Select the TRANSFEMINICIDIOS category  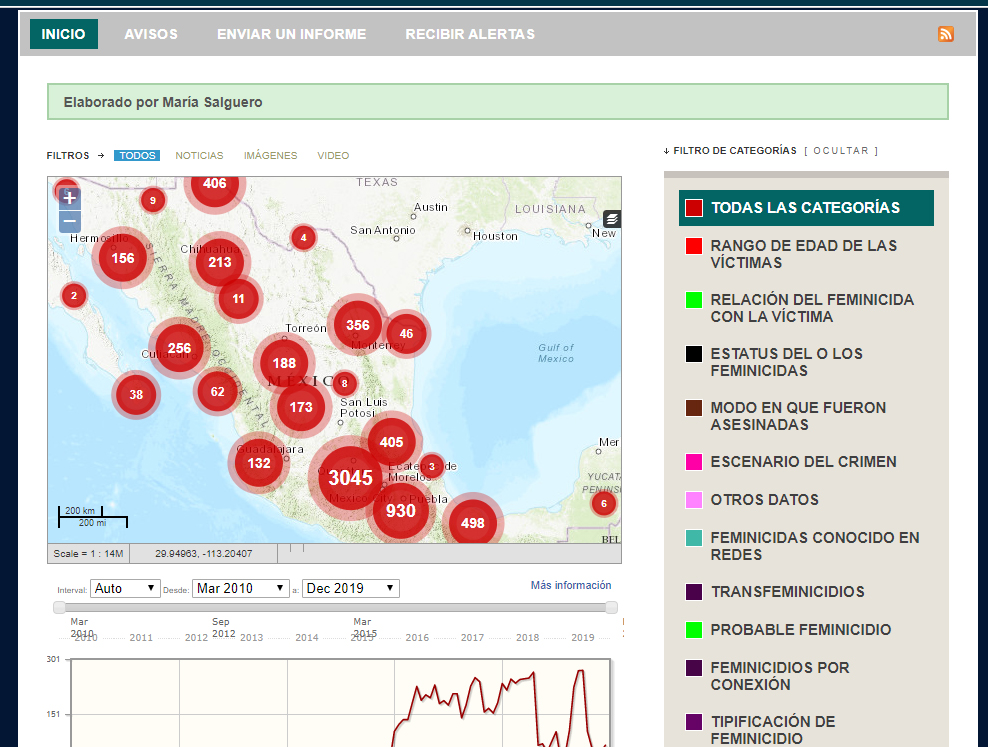[x=787, y=592]
